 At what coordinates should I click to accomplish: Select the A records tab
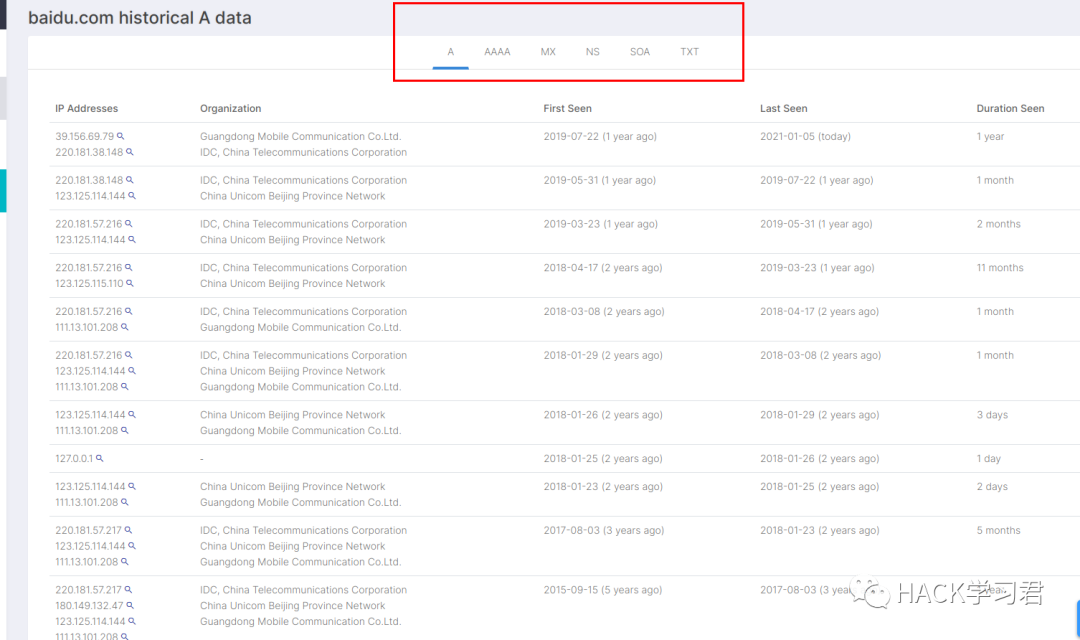tap(450, 52)
